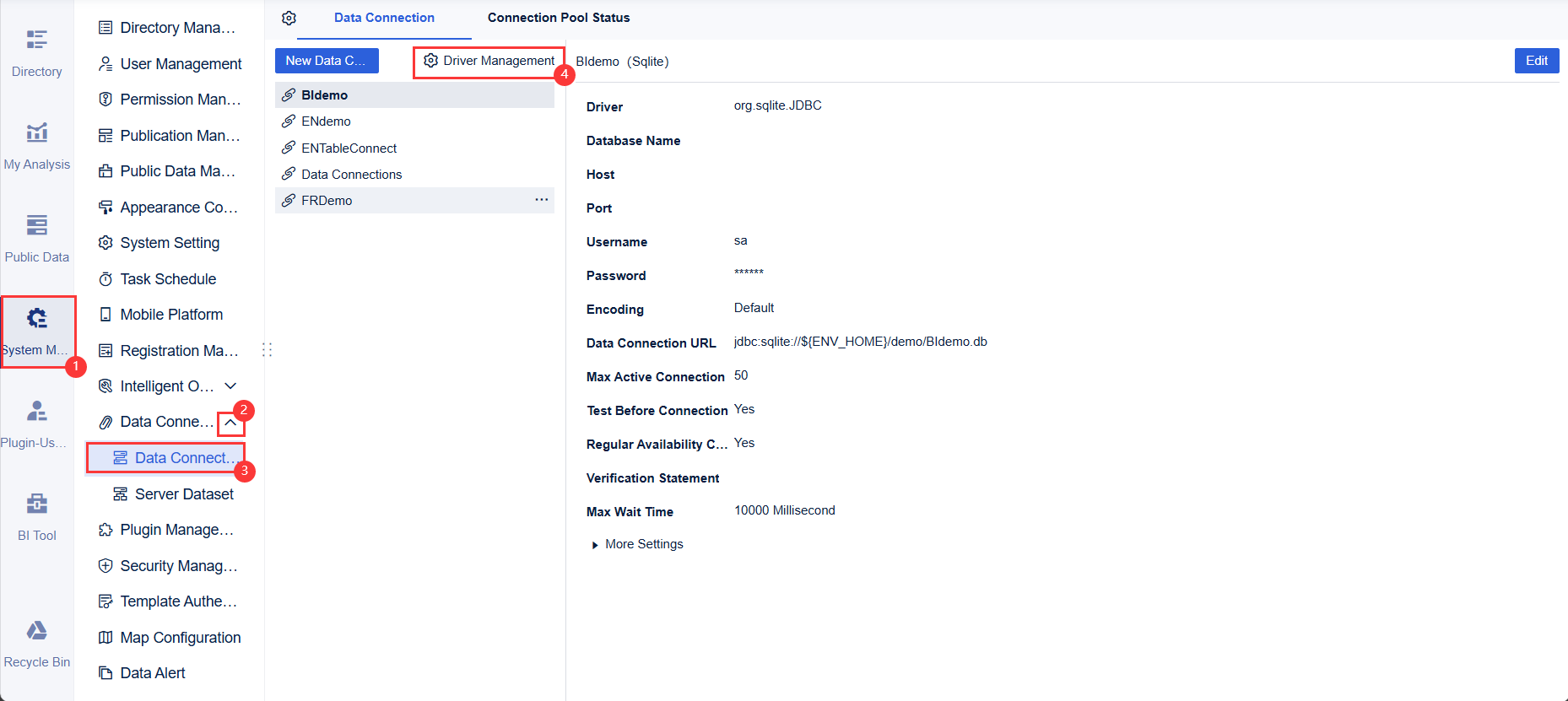Open the Template Authentication menu item

pos(170,601)
